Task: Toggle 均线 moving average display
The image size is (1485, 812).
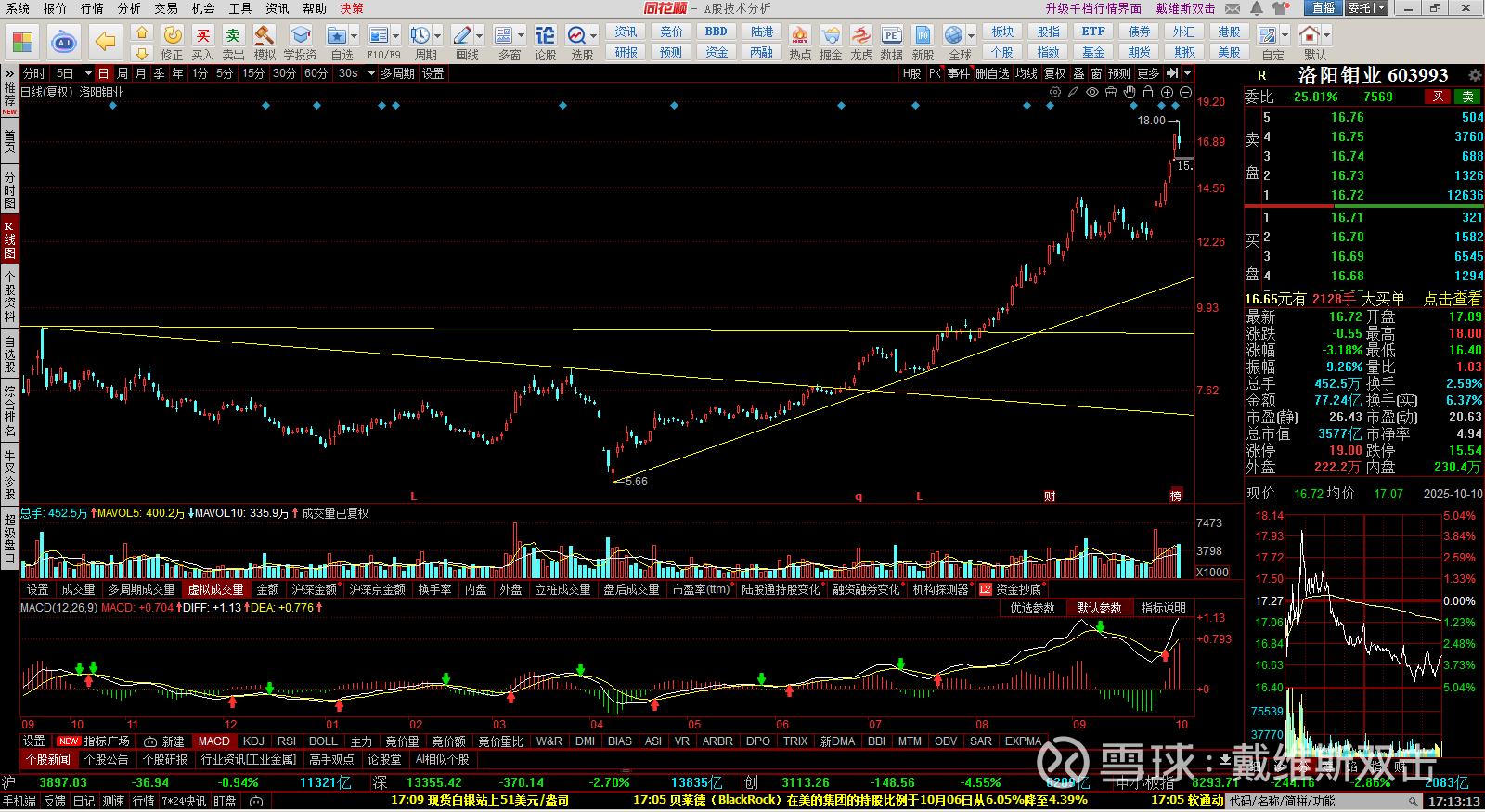Action: click(1026, 73)
